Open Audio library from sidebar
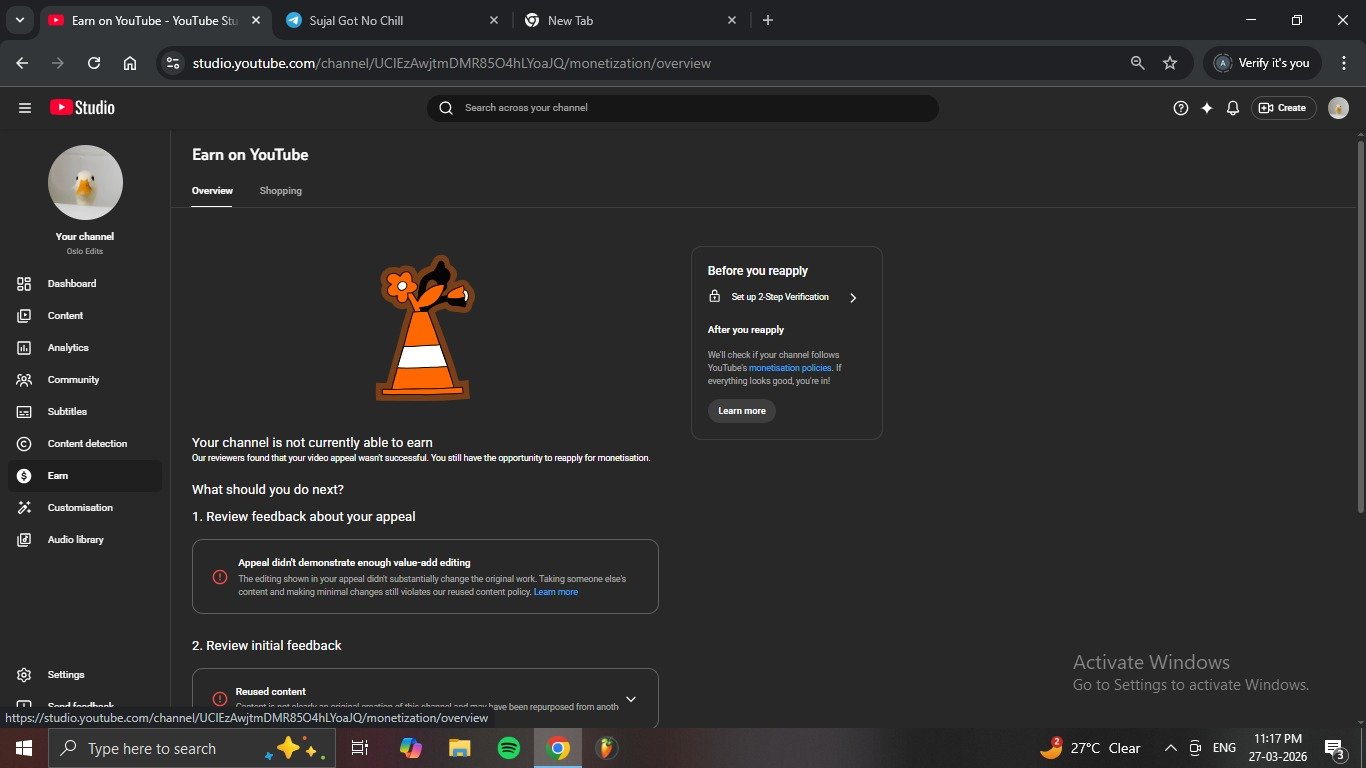Image resolution: width=1366 pixels, height=768 pixels. click(x=75, y=540)
